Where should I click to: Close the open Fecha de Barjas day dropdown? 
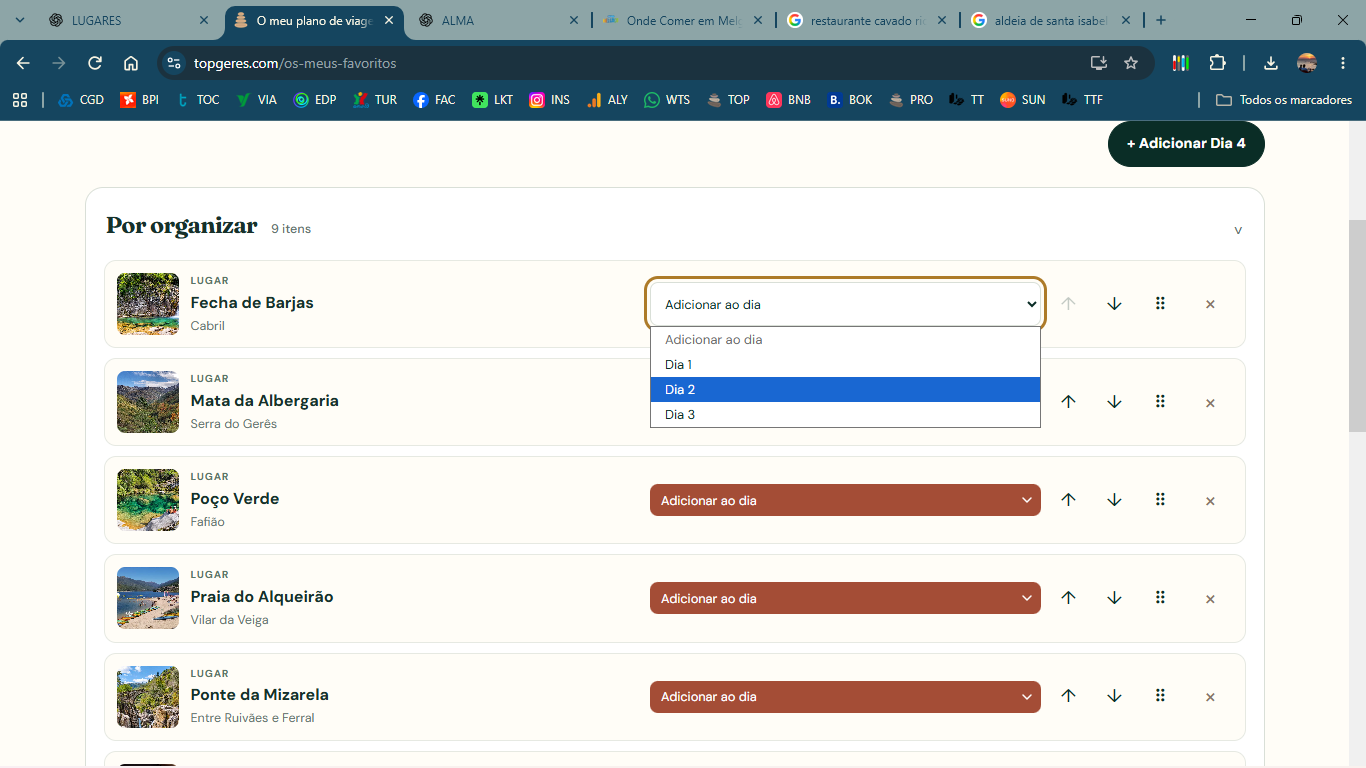pos(845,304)
